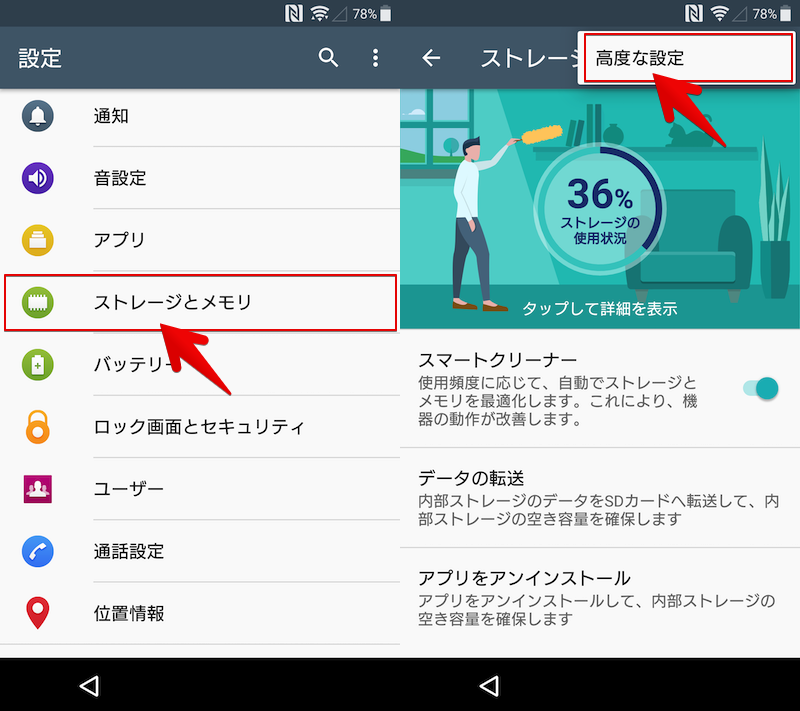800x711 pixels.
Task: Tap タップして詳細を表示 text on banner
Action: 600,308
